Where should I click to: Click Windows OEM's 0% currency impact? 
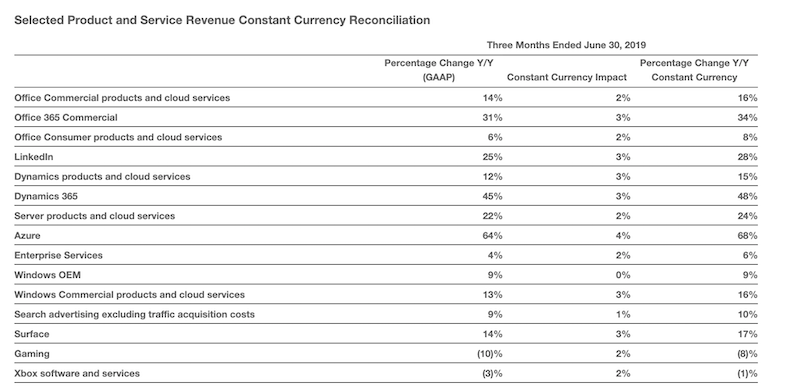(622, 275)
